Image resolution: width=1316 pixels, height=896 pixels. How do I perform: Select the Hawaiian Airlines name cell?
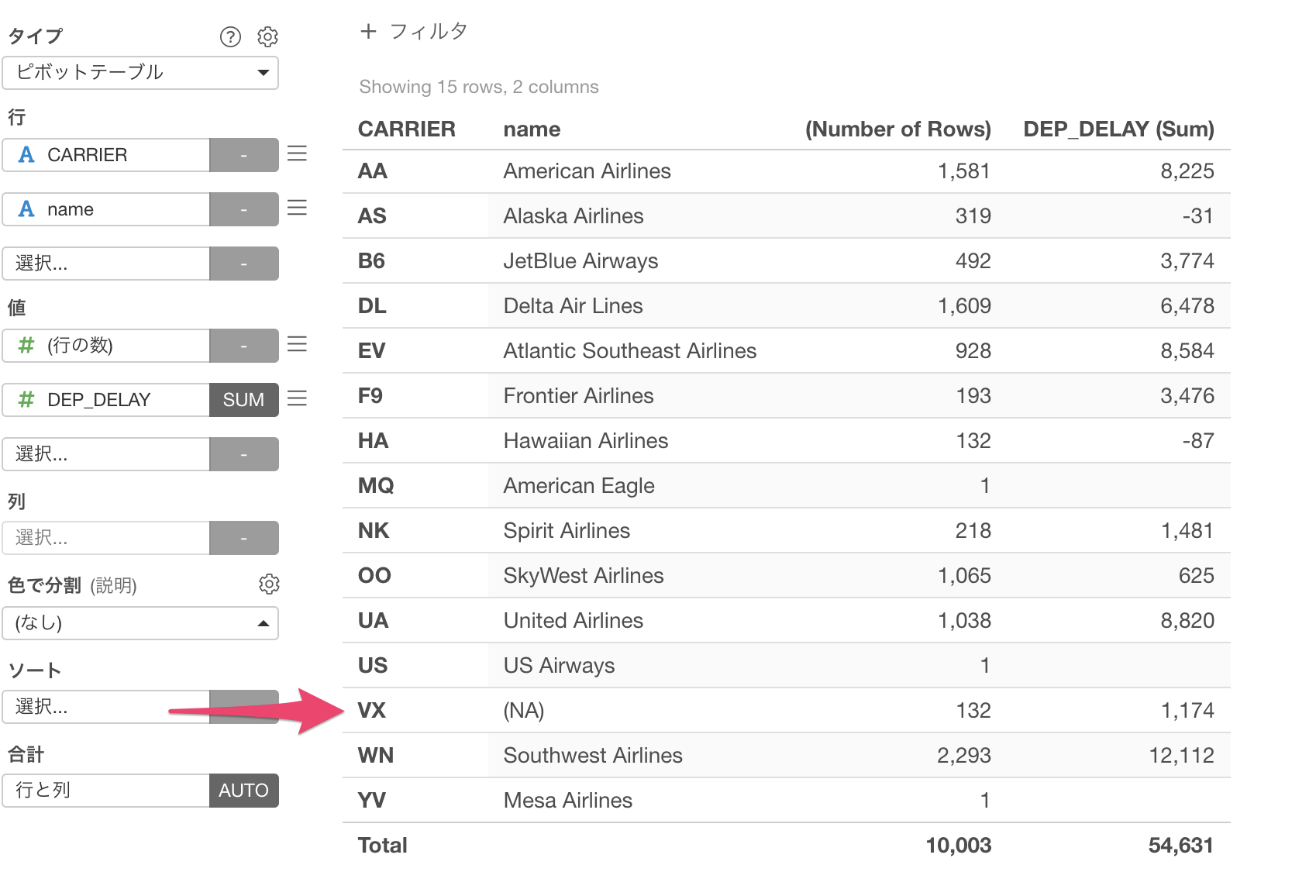coord(585,441)
